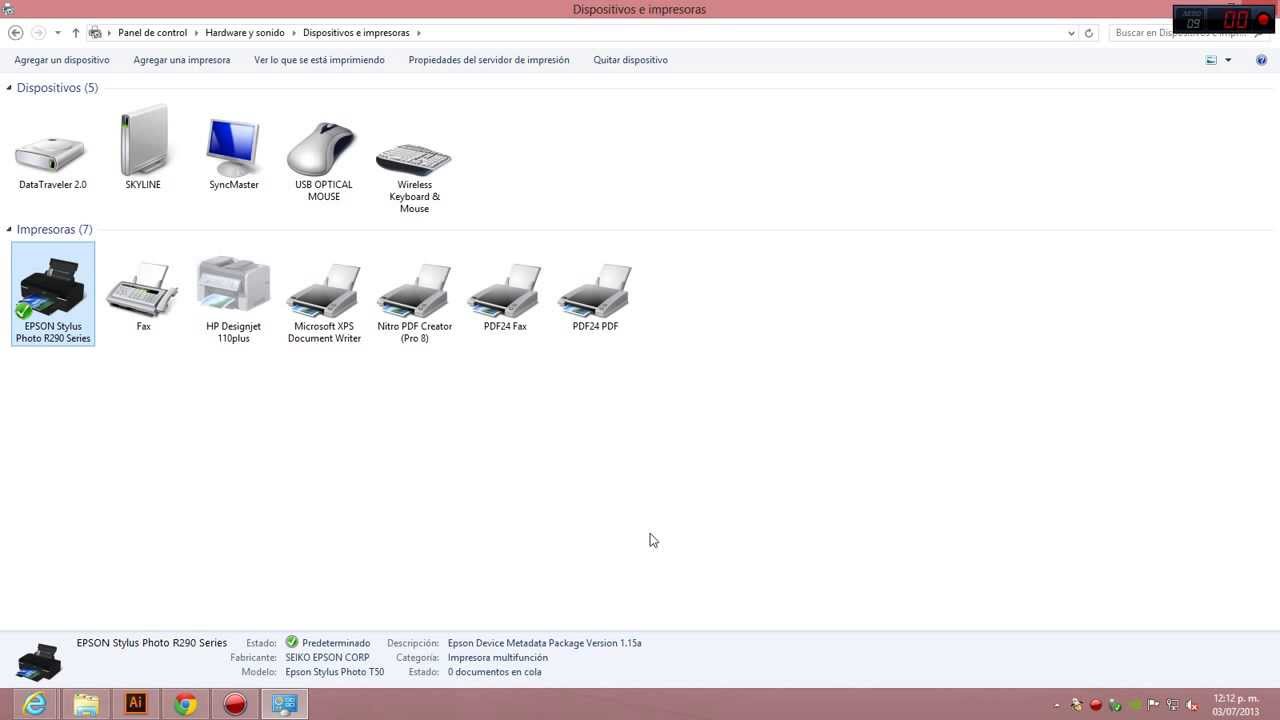Click the Dispositivos e impresoras breadcrumb
The height and width of the screenshot is (720, 1280).
356,33
